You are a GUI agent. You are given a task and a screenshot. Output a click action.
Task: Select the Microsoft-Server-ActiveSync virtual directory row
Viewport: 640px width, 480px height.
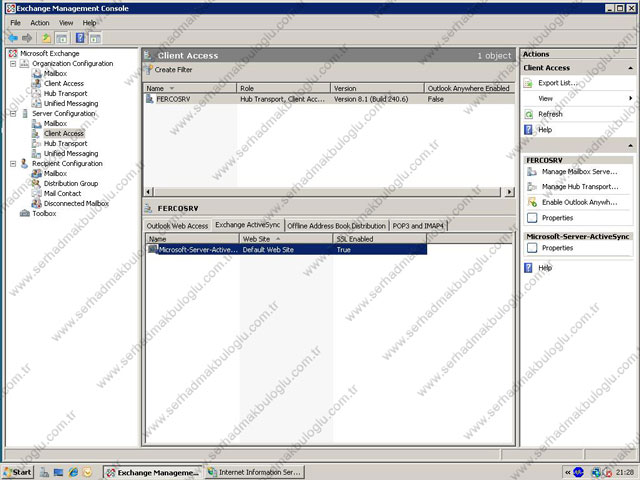(287, 249)
